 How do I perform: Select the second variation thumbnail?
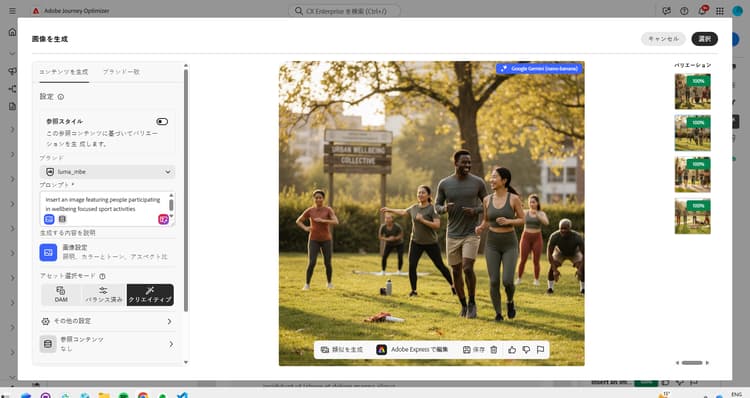693,133
